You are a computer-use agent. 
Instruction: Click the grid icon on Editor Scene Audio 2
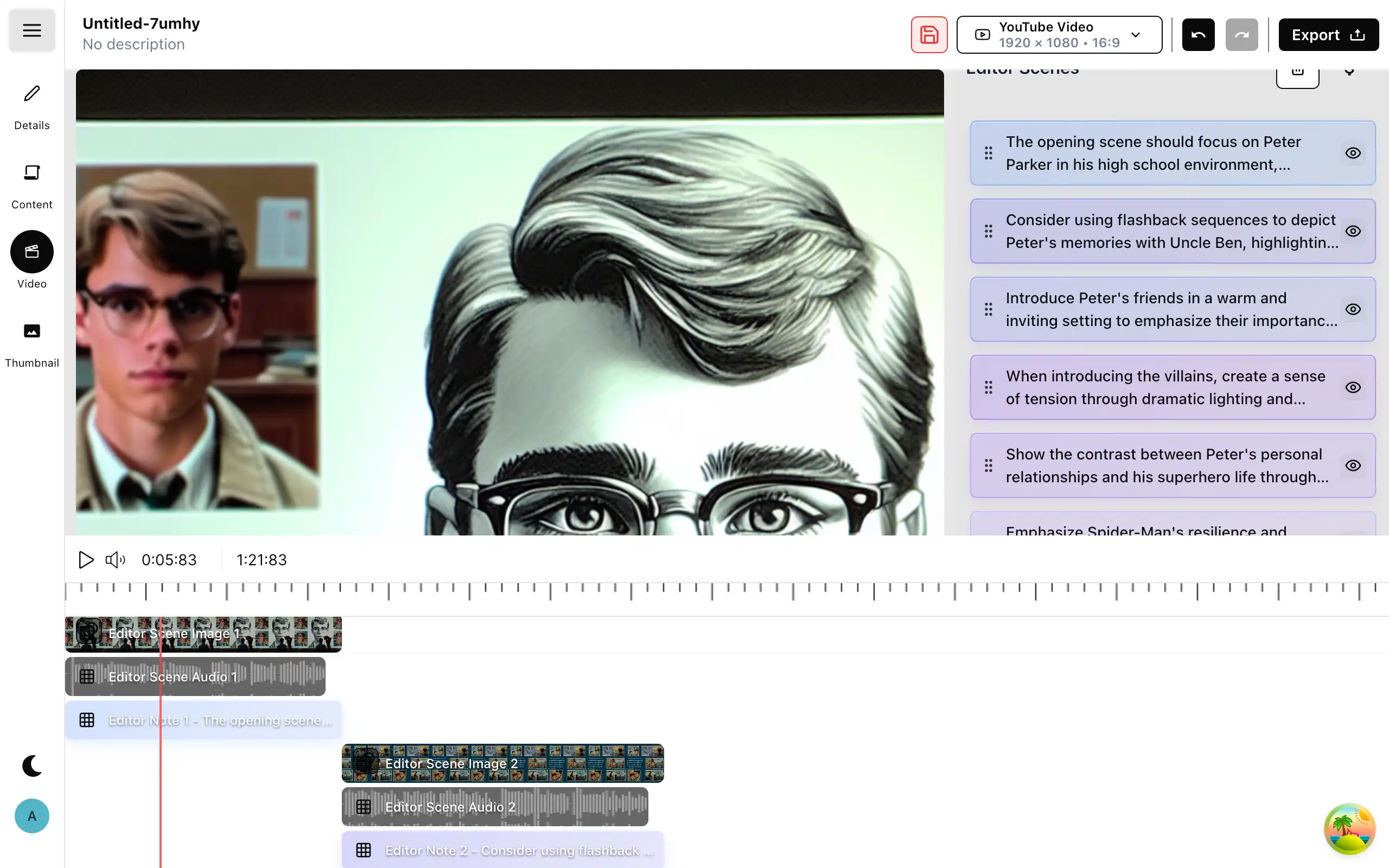364,807
